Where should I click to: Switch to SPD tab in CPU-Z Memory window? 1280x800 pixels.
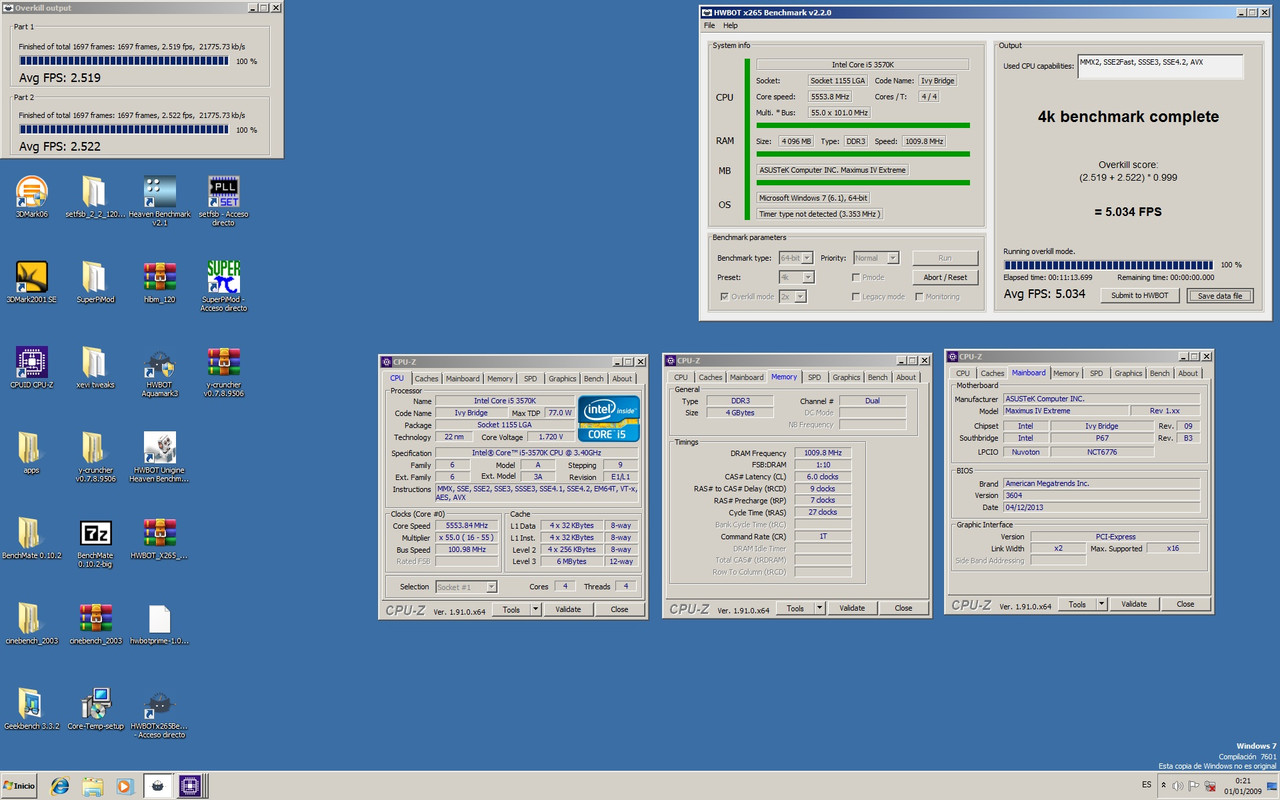[814, 377]
